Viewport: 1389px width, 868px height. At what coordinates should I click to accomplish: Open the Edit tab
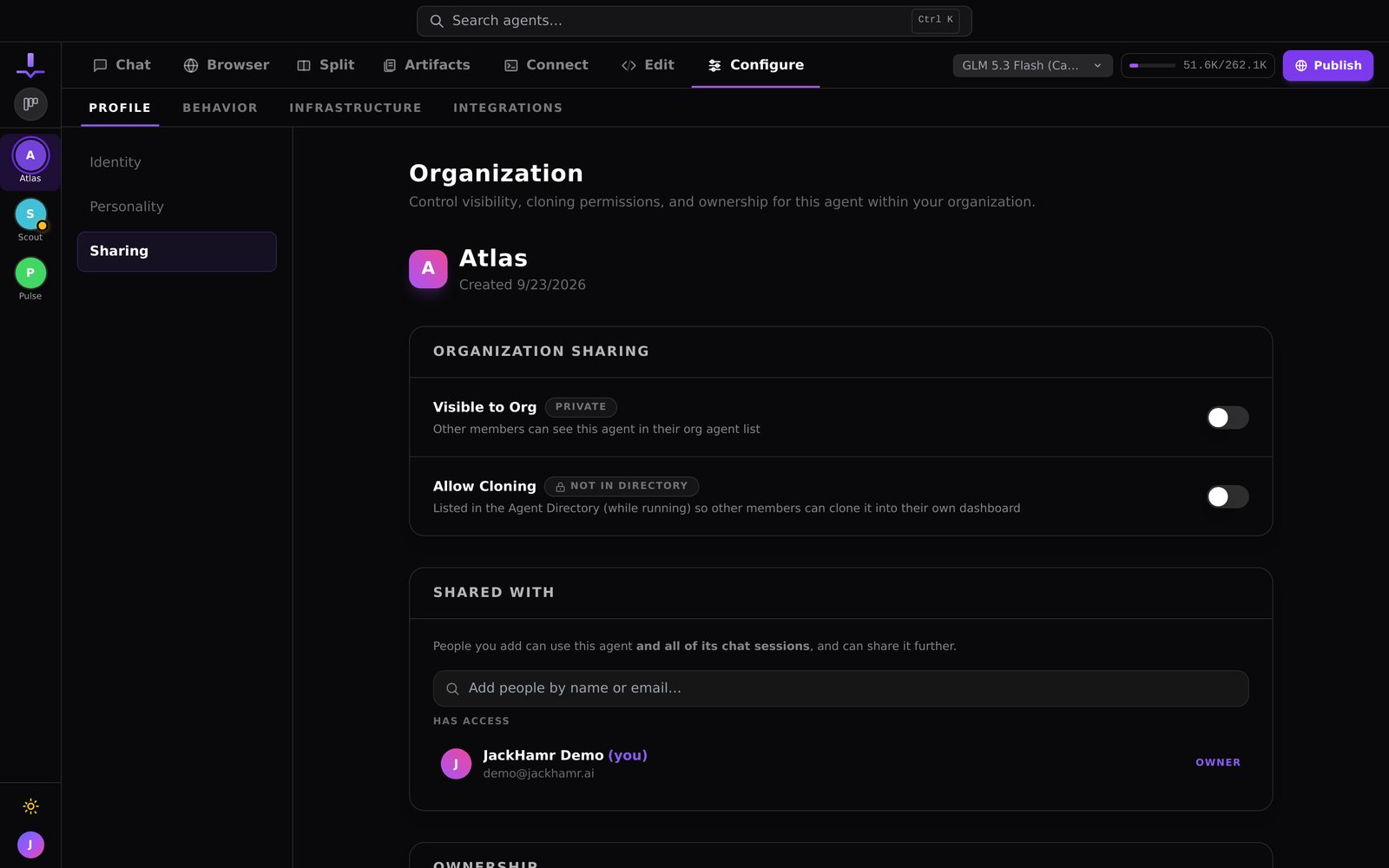tap(648, 65)
